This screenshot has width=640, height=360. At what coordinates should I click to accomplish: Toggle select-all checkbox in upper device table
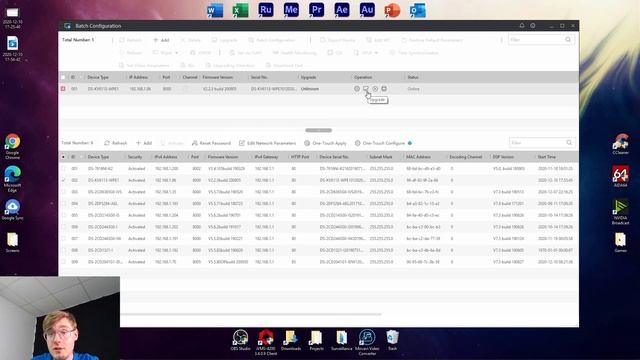(x=63, y=77)
